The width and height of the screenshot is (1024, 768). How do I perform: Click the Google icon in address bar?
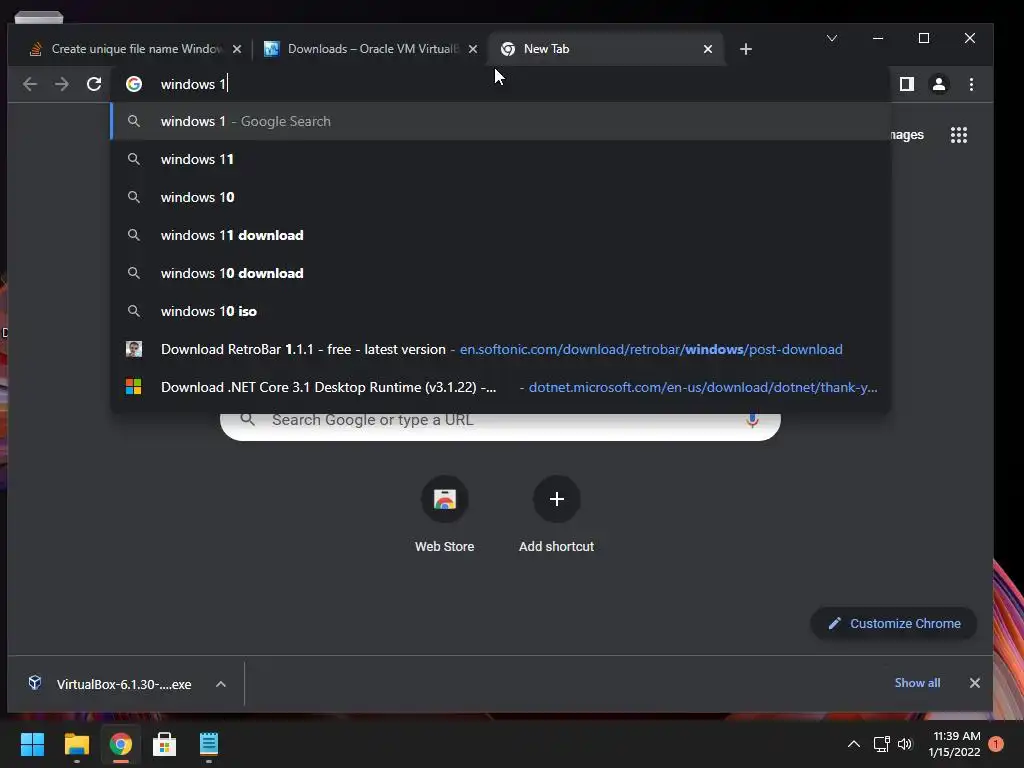[x=134, y=84]
